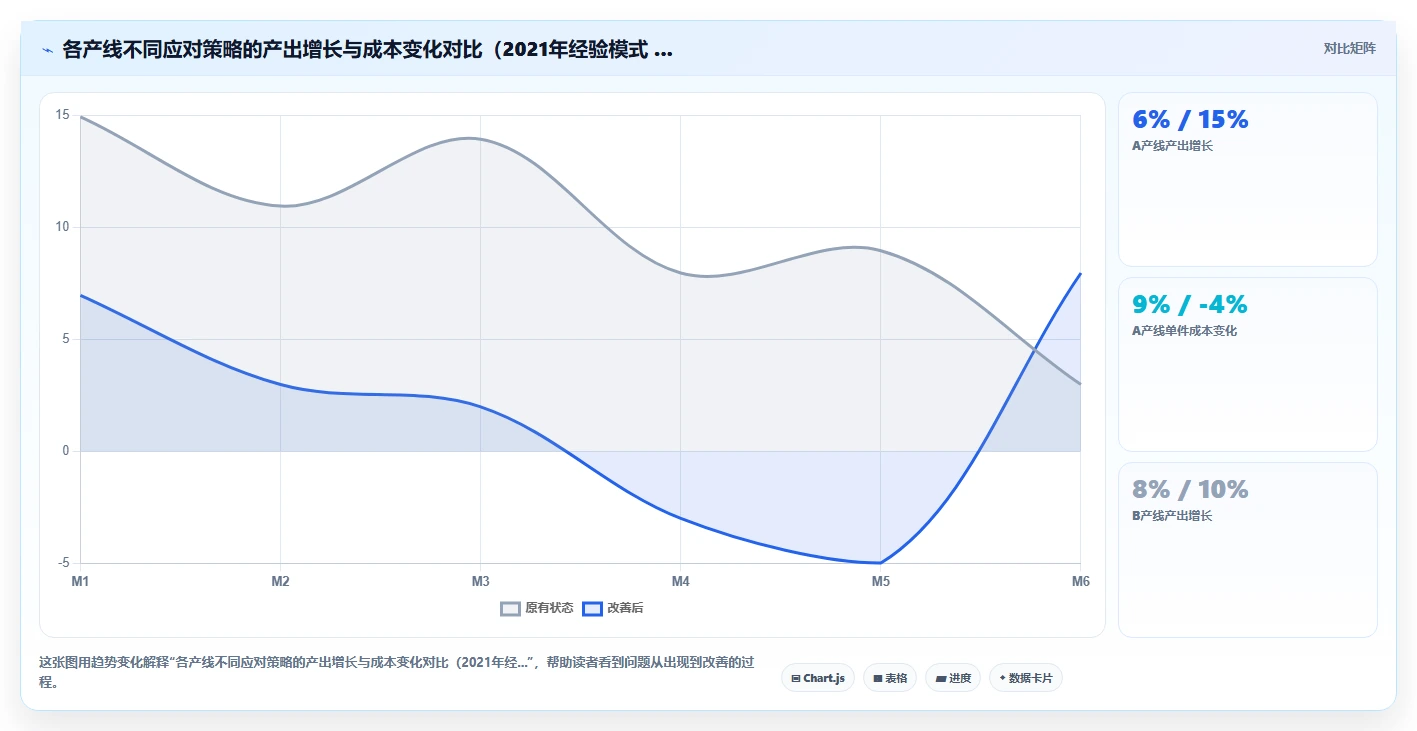
Task: Open the B产线产出增长 8% / 10% card
Action: click(x=1247, y=550)
